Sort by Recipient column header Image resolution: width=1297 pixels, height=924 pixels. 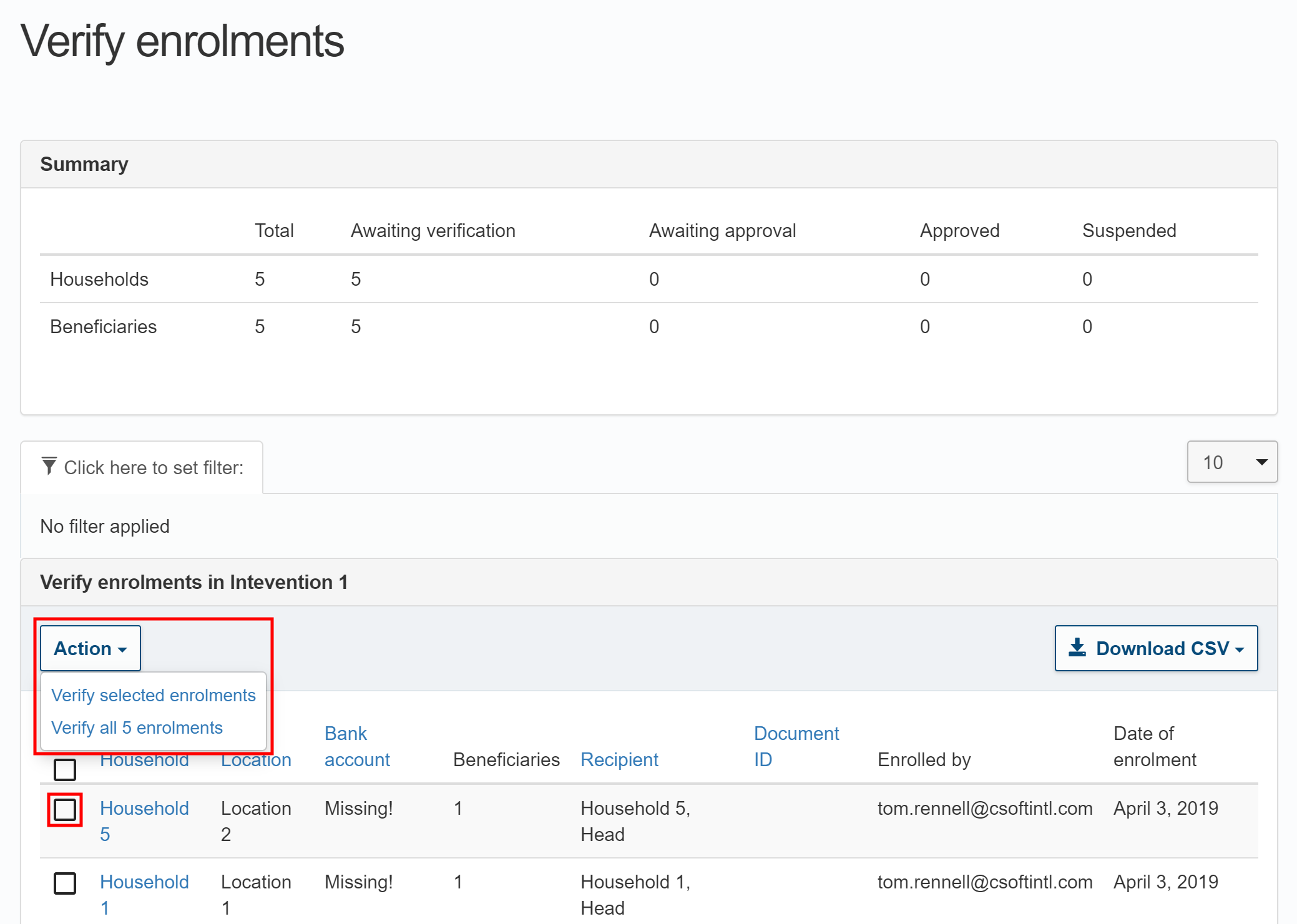(619, 759)
